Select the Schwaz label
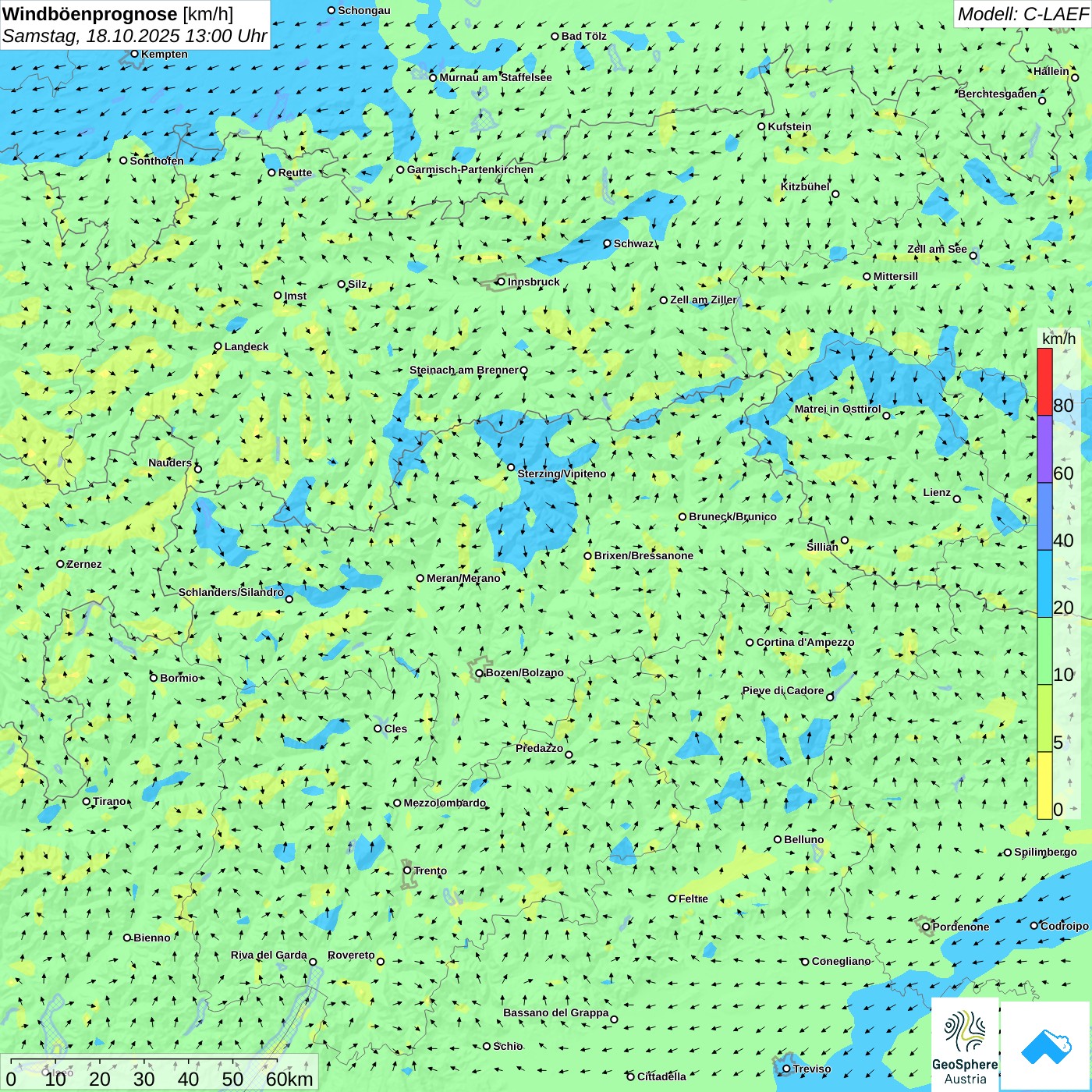 point(633,243)
